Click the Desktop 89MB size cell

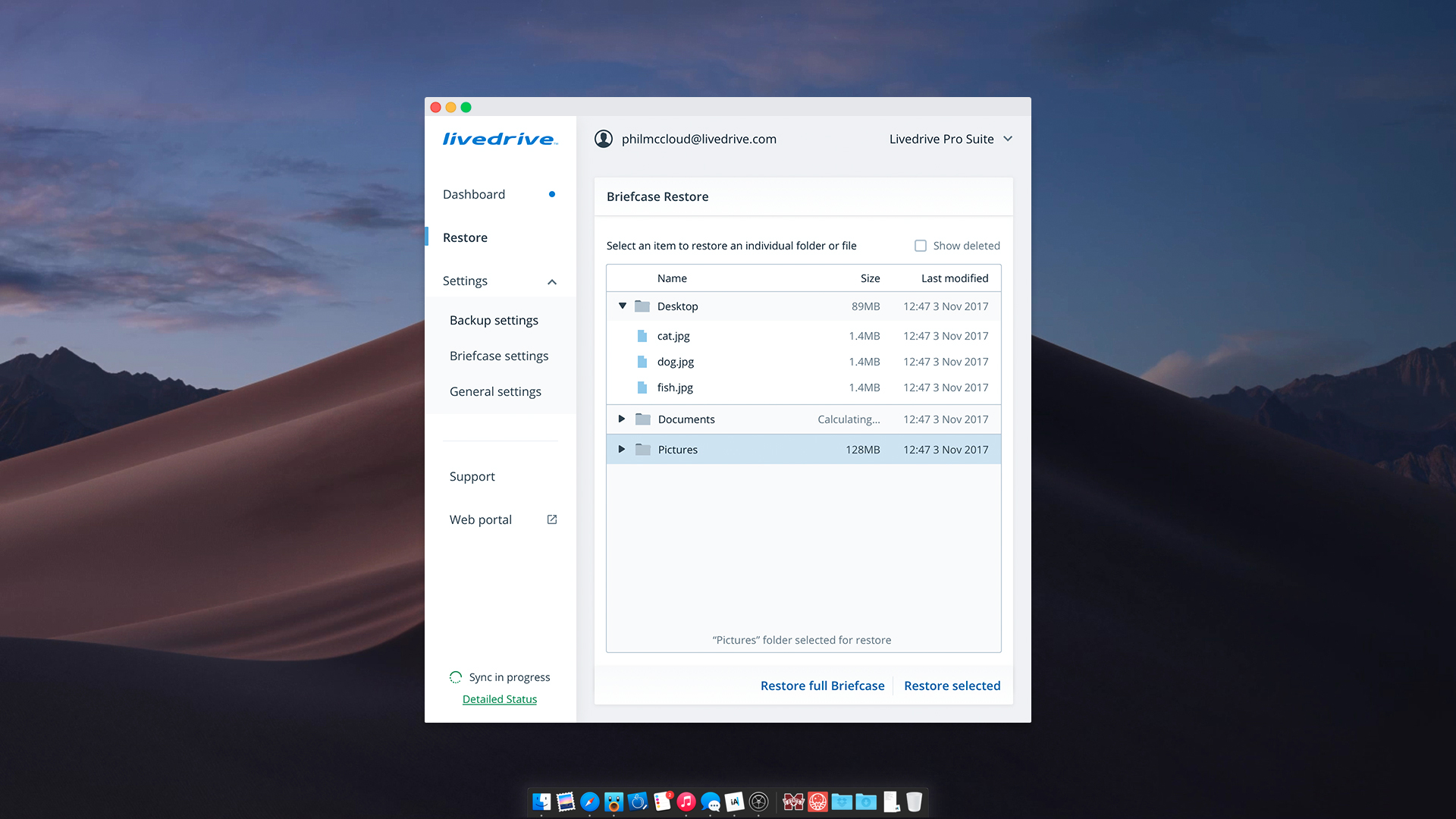tap(865, 306)
